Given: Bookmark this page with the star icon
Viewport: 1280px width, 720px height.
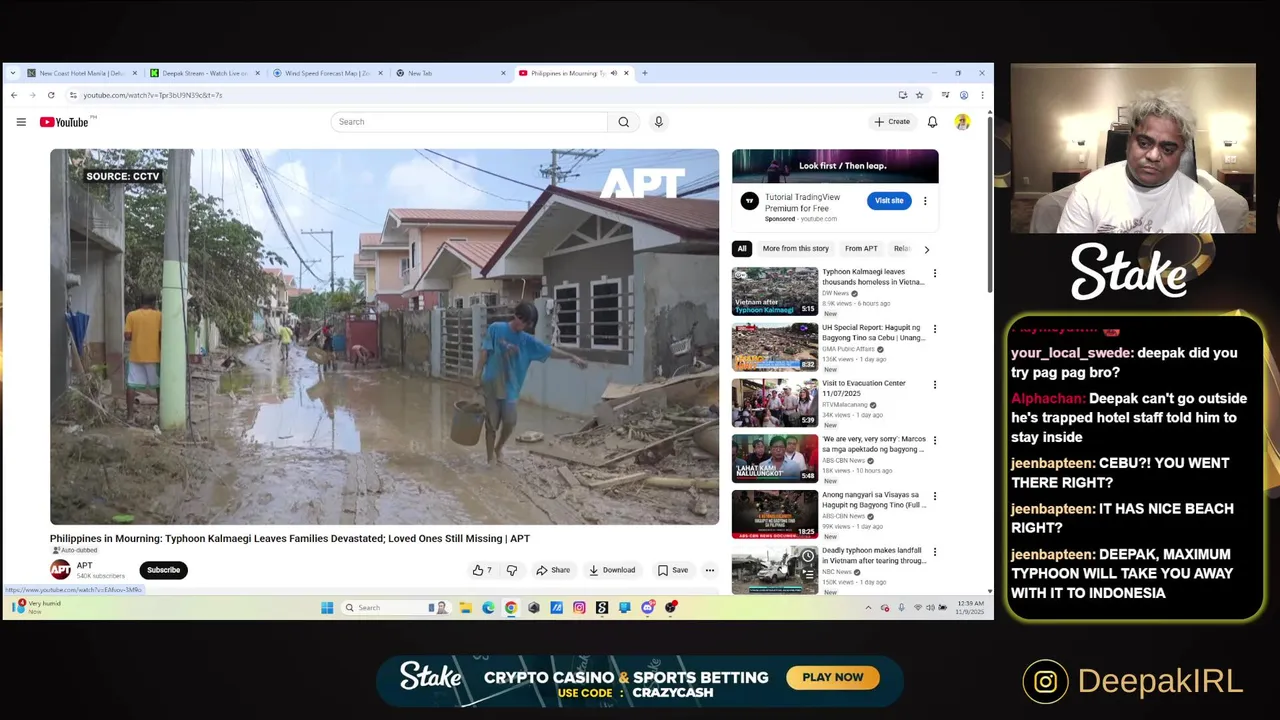Looking at the screenshot, I should 919,95.
